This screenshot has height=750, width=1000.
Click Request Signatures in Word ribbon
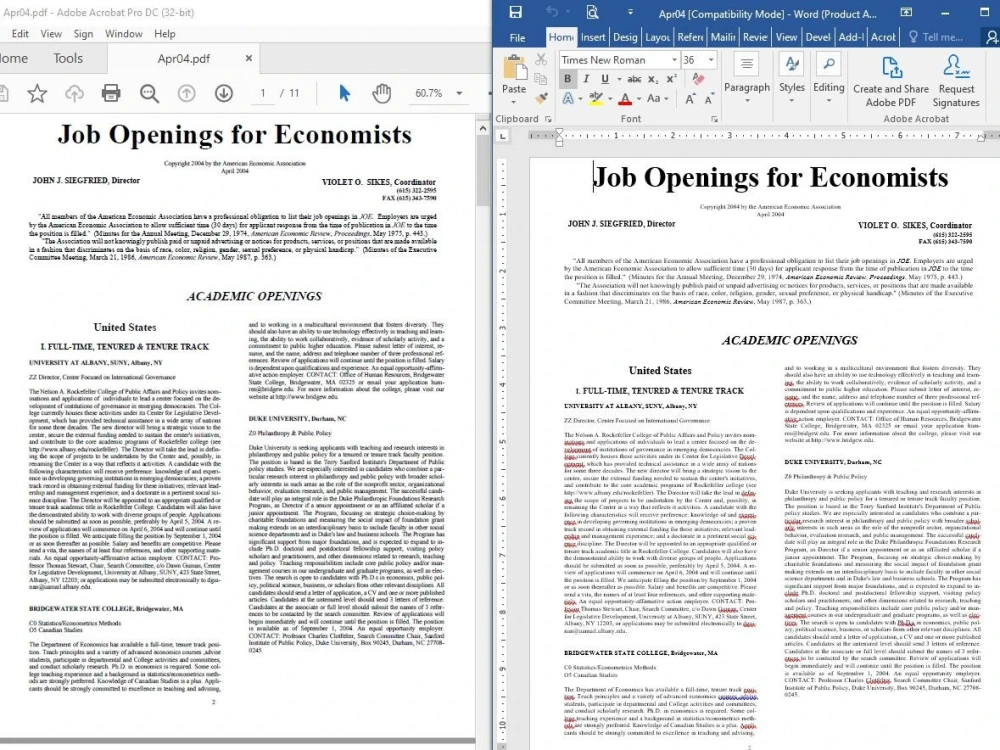pos(956,81)
